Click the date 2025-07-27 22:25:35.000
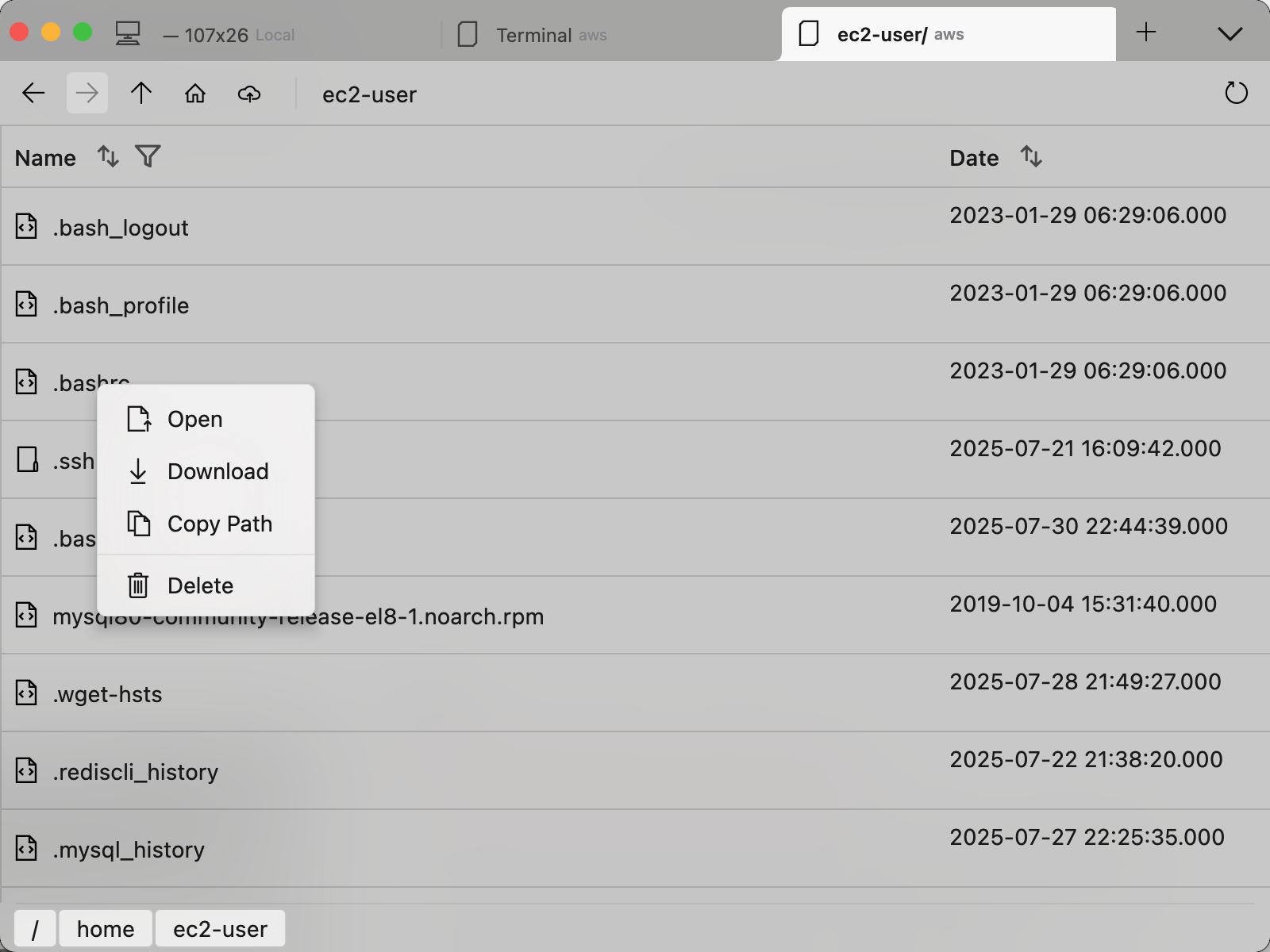1270x952 pixels. (x=1087, y=837)
